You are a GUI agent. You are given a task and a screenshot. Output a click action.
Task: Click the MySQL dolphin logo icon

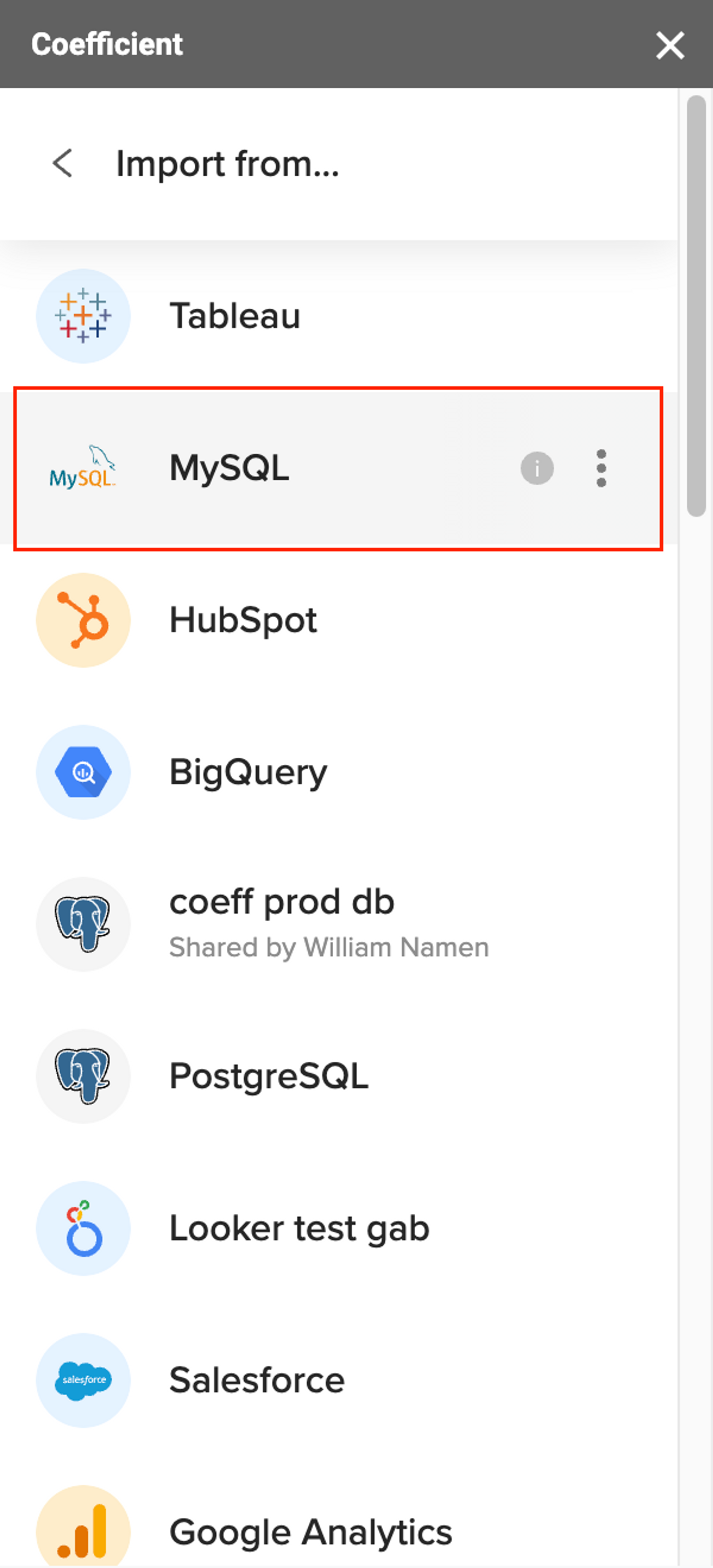83,468
